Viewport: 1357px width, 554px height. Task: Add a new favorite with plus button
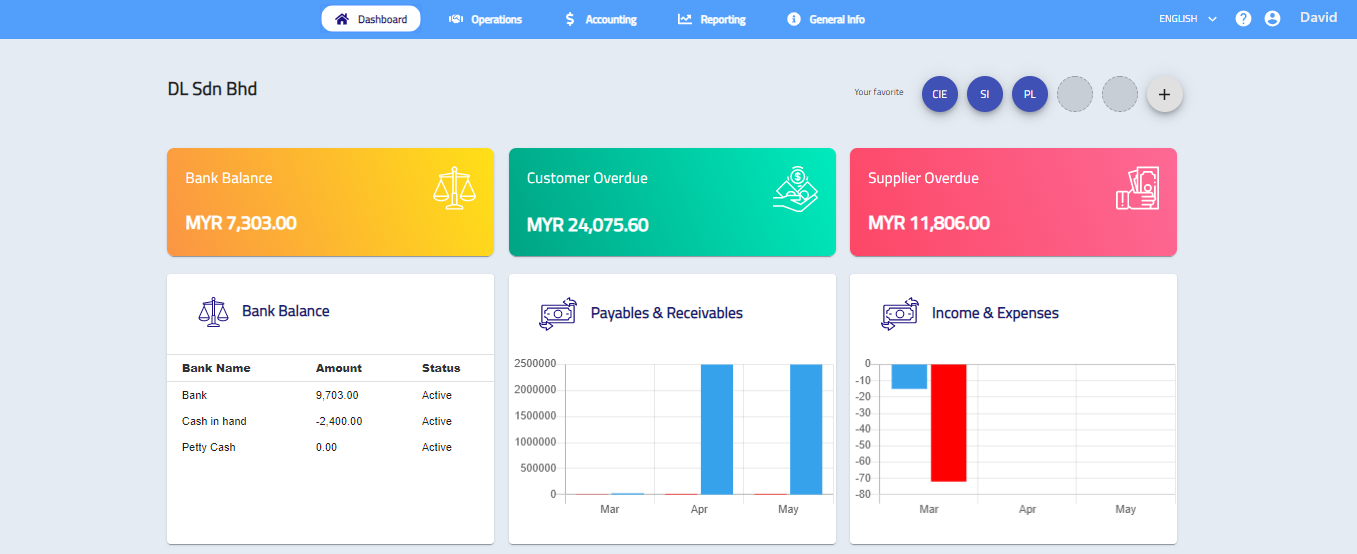pyautogui.click(x=1164, y=94)
